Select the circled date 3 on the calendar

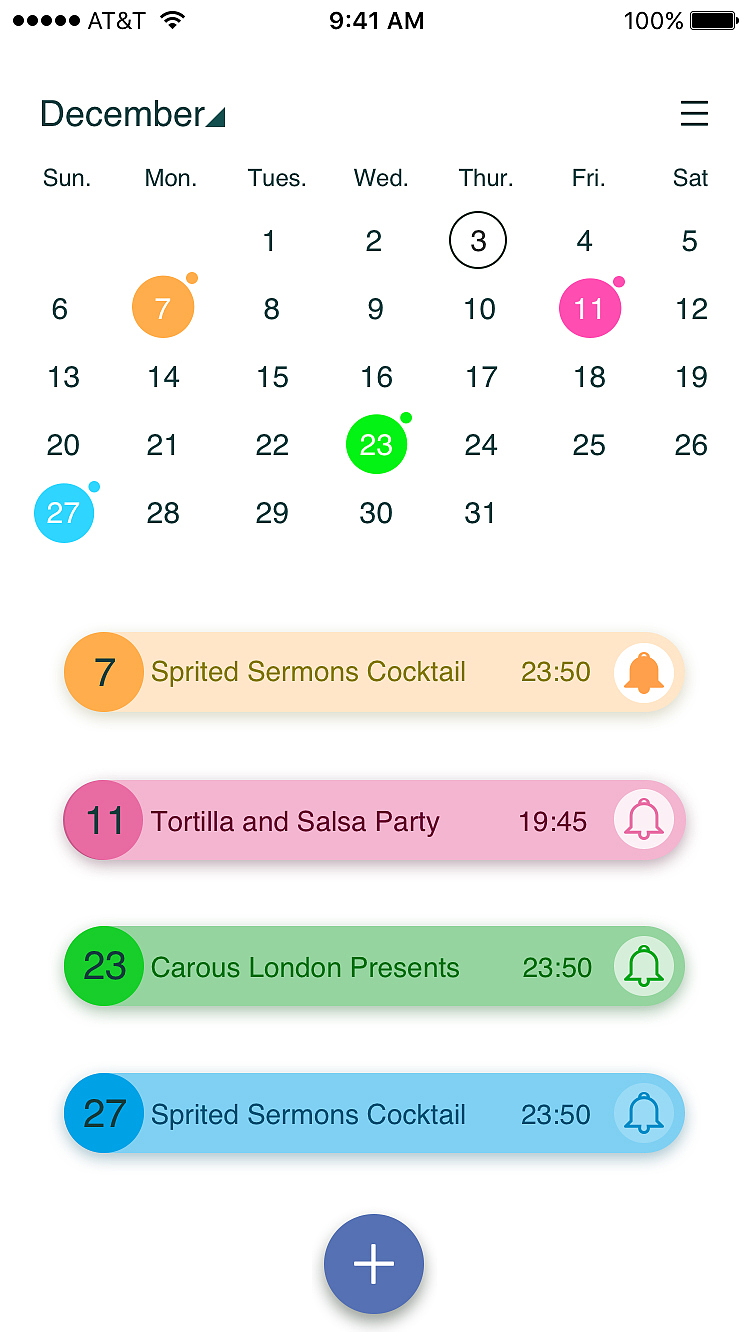tap(478, 241)
